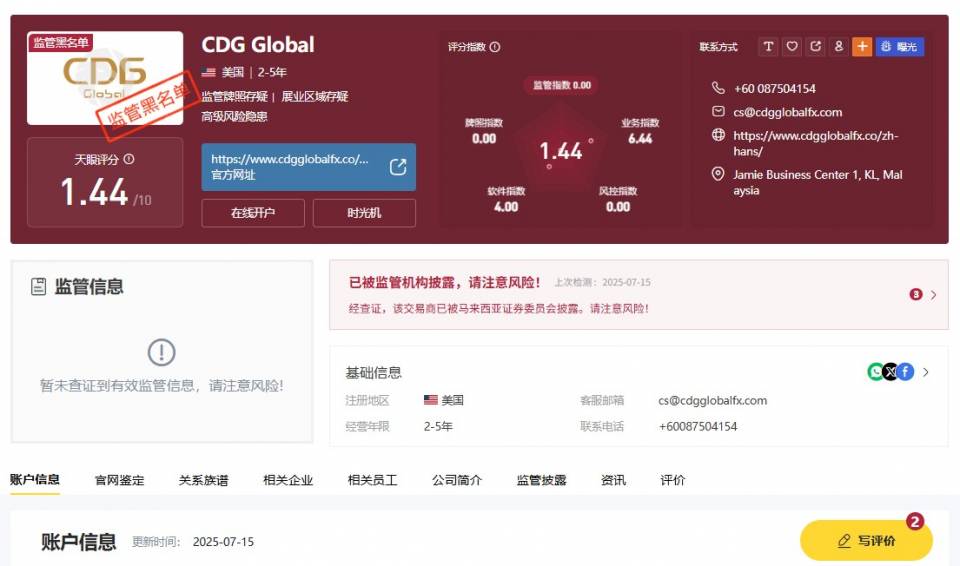Expand 基础信息 with the right chevron

(x=926, y=372)
